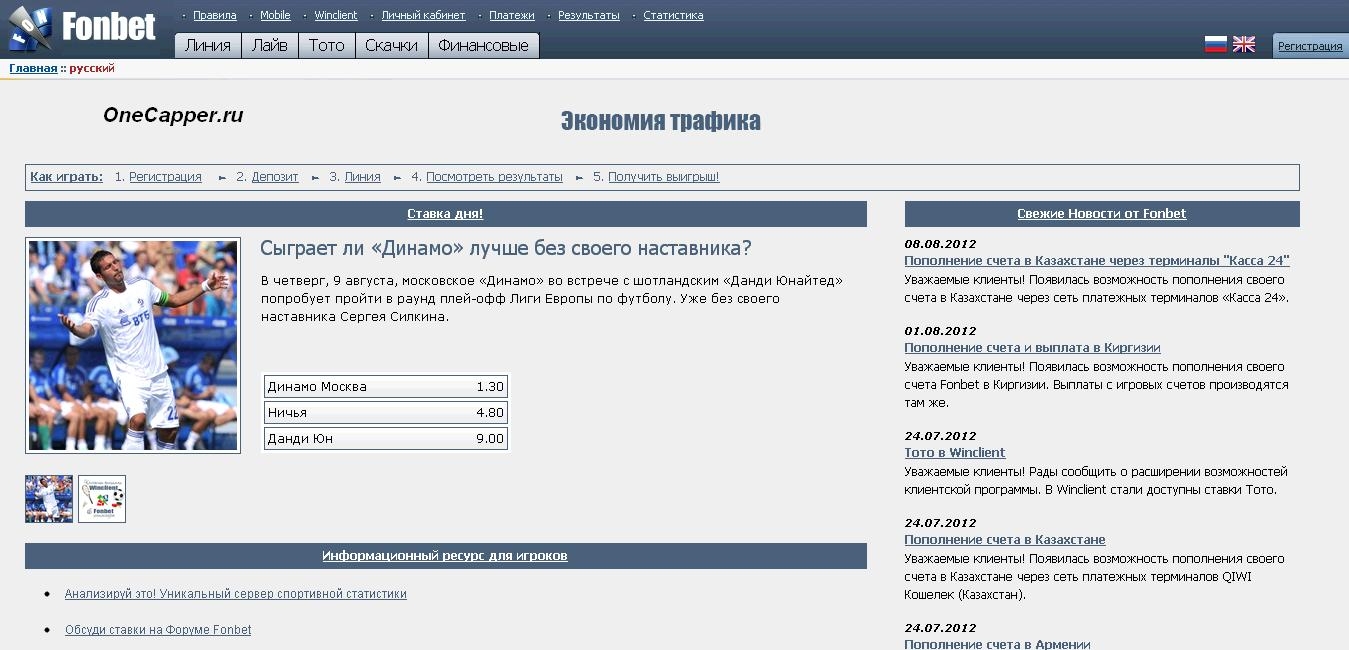The width and height of the screenshot is (1349, 650).
Task: Open the Лайв tab
Action: pos(270,45)
